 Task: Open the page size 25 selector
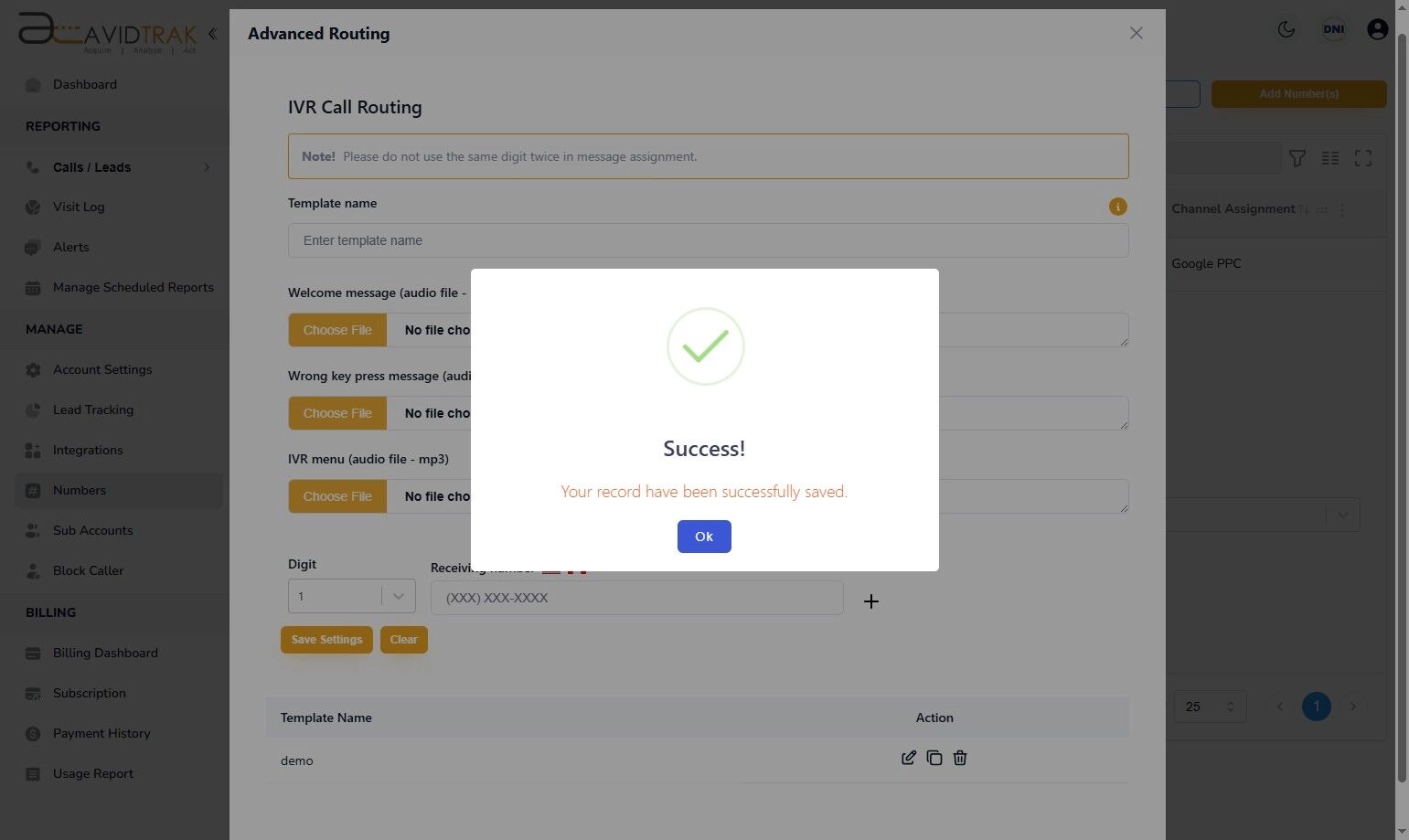click(x=1209, y=707)
